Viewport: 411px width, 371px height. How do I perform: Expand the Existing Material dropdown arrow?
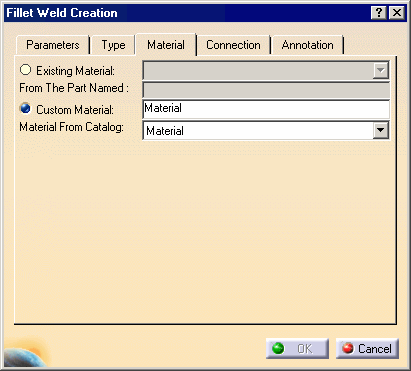(x=380, y=70)
